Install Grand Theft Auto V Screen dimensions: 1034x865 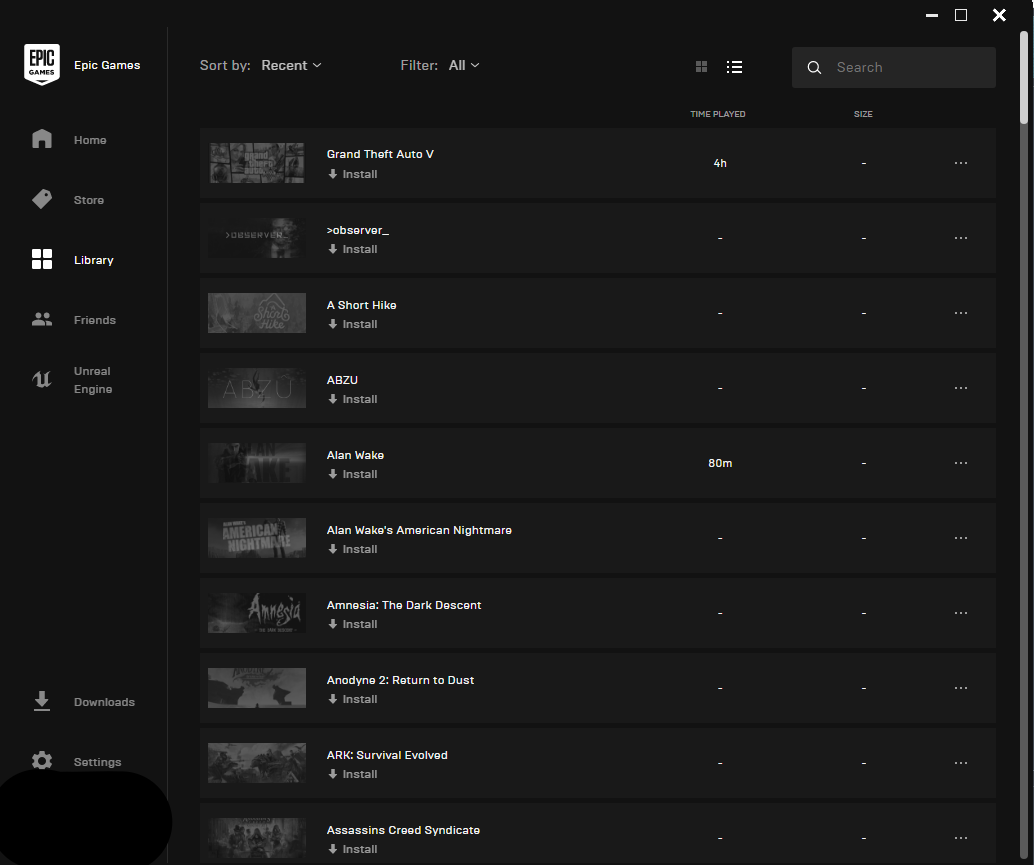click(353, 174)
